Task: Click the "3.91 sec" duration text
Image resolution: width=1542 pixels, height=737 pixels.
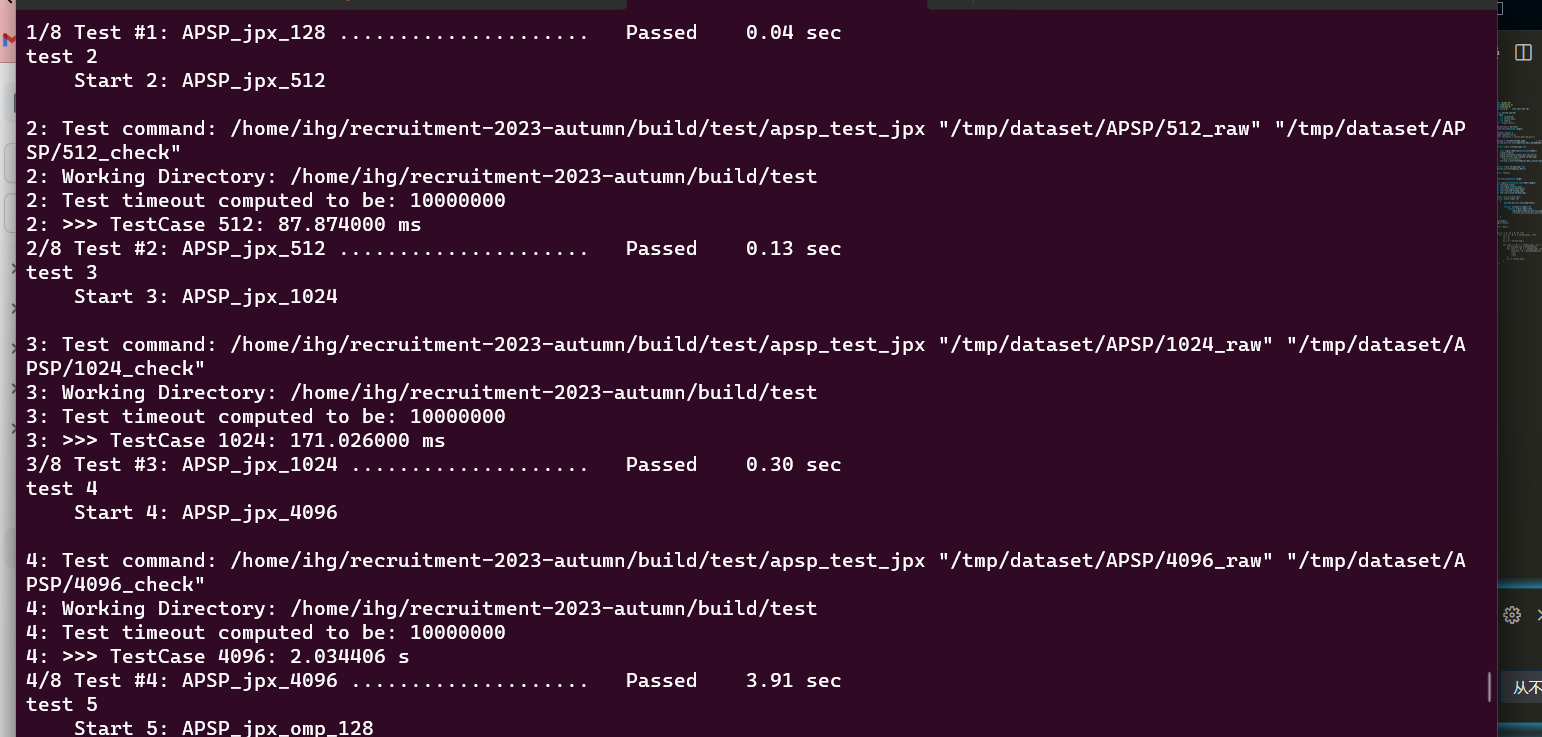Action: point(793,680)
